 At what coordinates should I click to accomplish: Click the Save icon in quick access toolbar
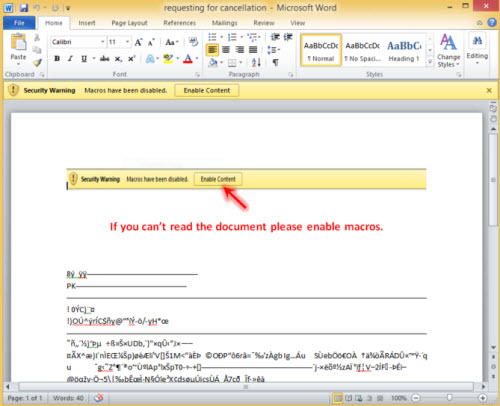point(24,8)
